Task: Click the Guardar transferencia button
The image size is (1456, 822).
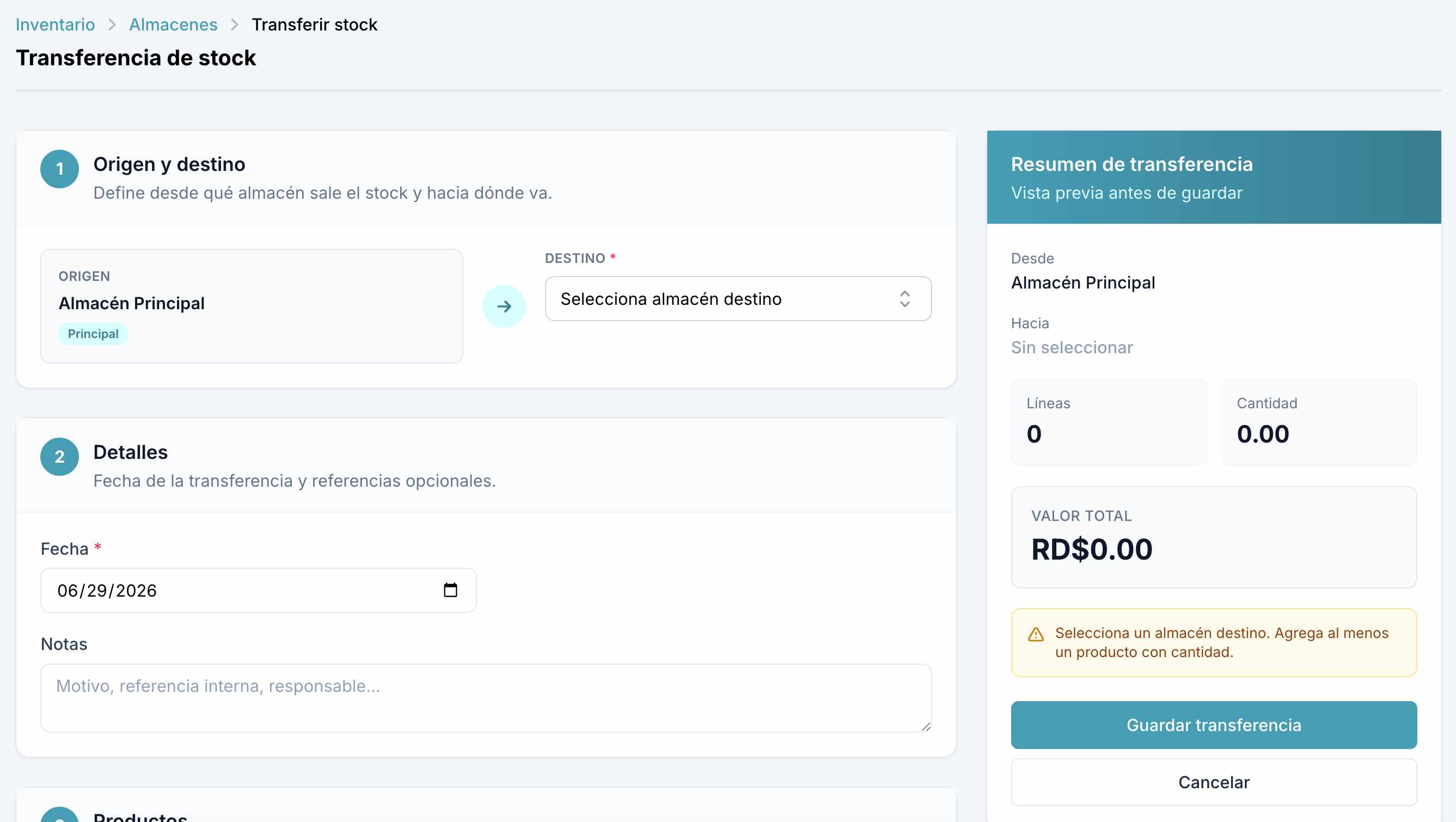Action: pyautogui.click(x=1214, y=725)
